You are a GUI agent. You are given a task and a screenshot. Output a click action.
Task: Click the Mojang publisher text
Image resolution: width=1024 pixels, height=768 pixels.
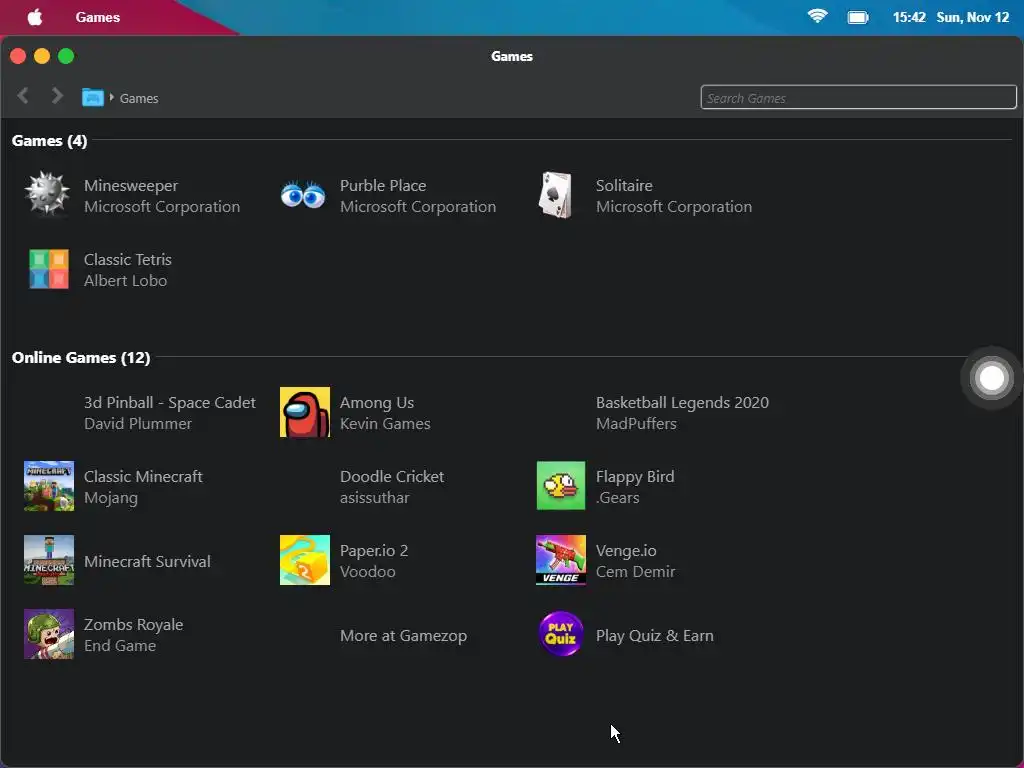point(111,498)
